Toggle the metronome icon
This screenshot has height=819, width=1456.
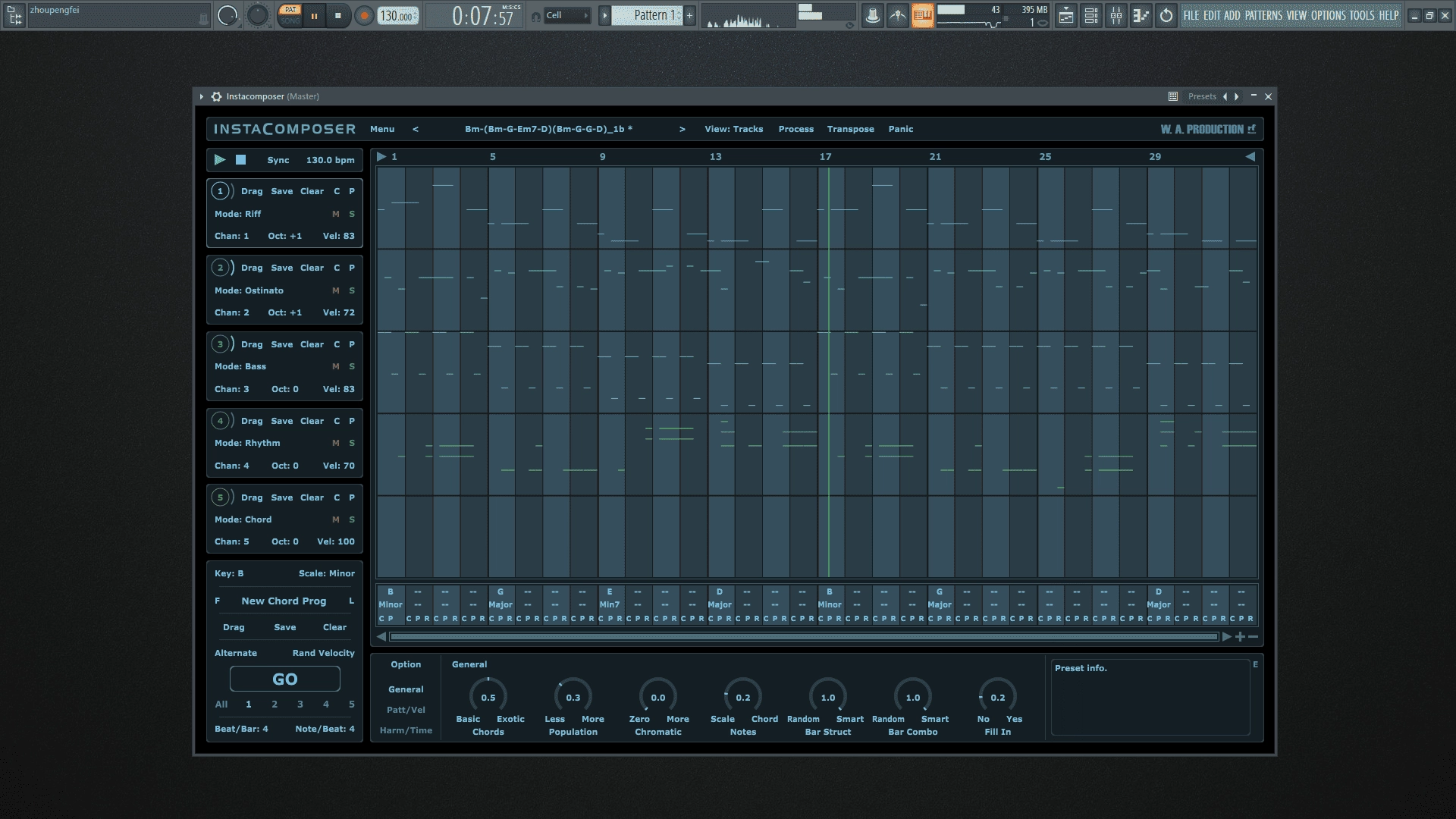[873, 15]
